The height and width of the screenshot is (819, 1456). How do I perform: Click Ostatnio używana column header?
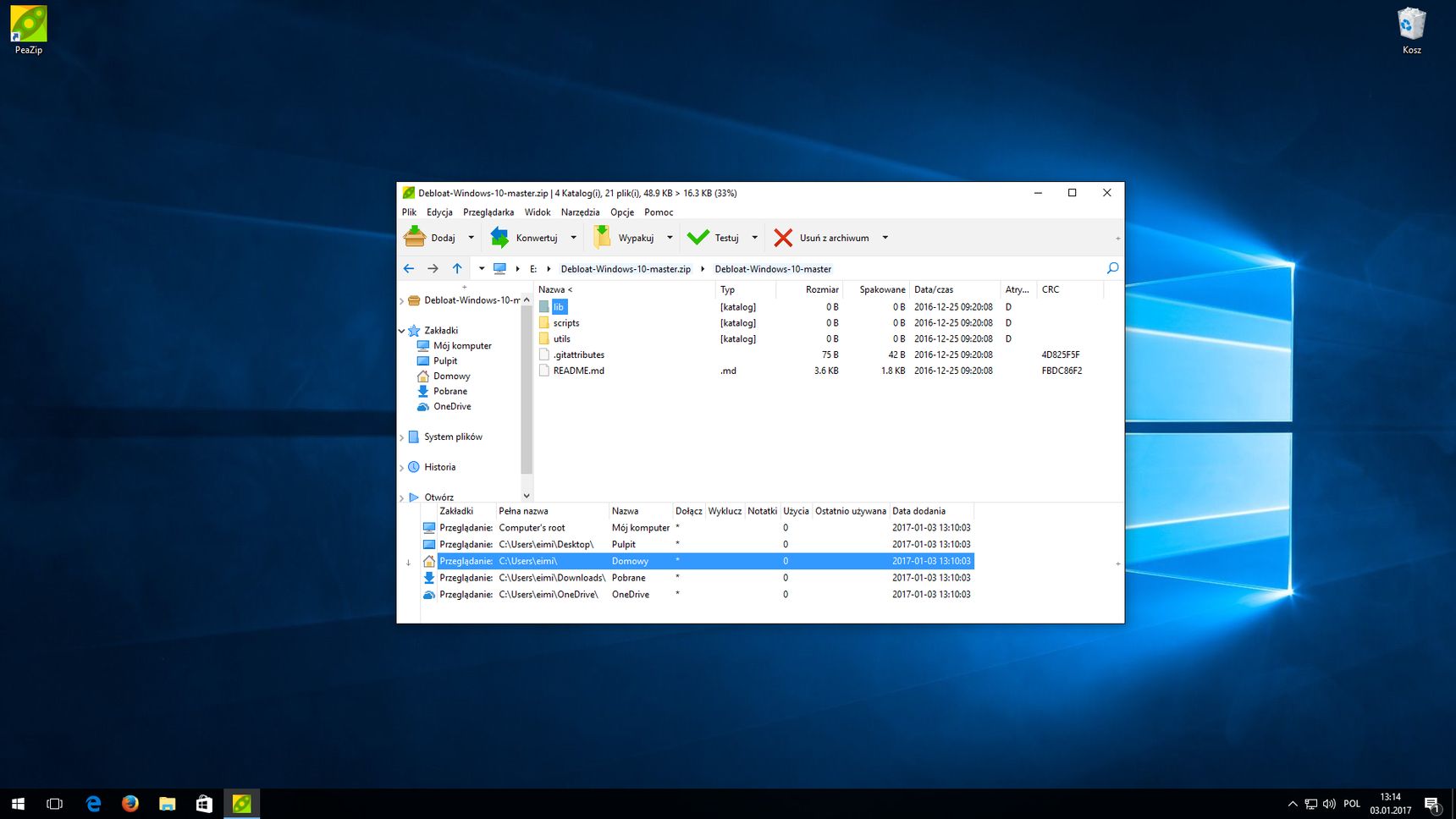coord(850,511)
